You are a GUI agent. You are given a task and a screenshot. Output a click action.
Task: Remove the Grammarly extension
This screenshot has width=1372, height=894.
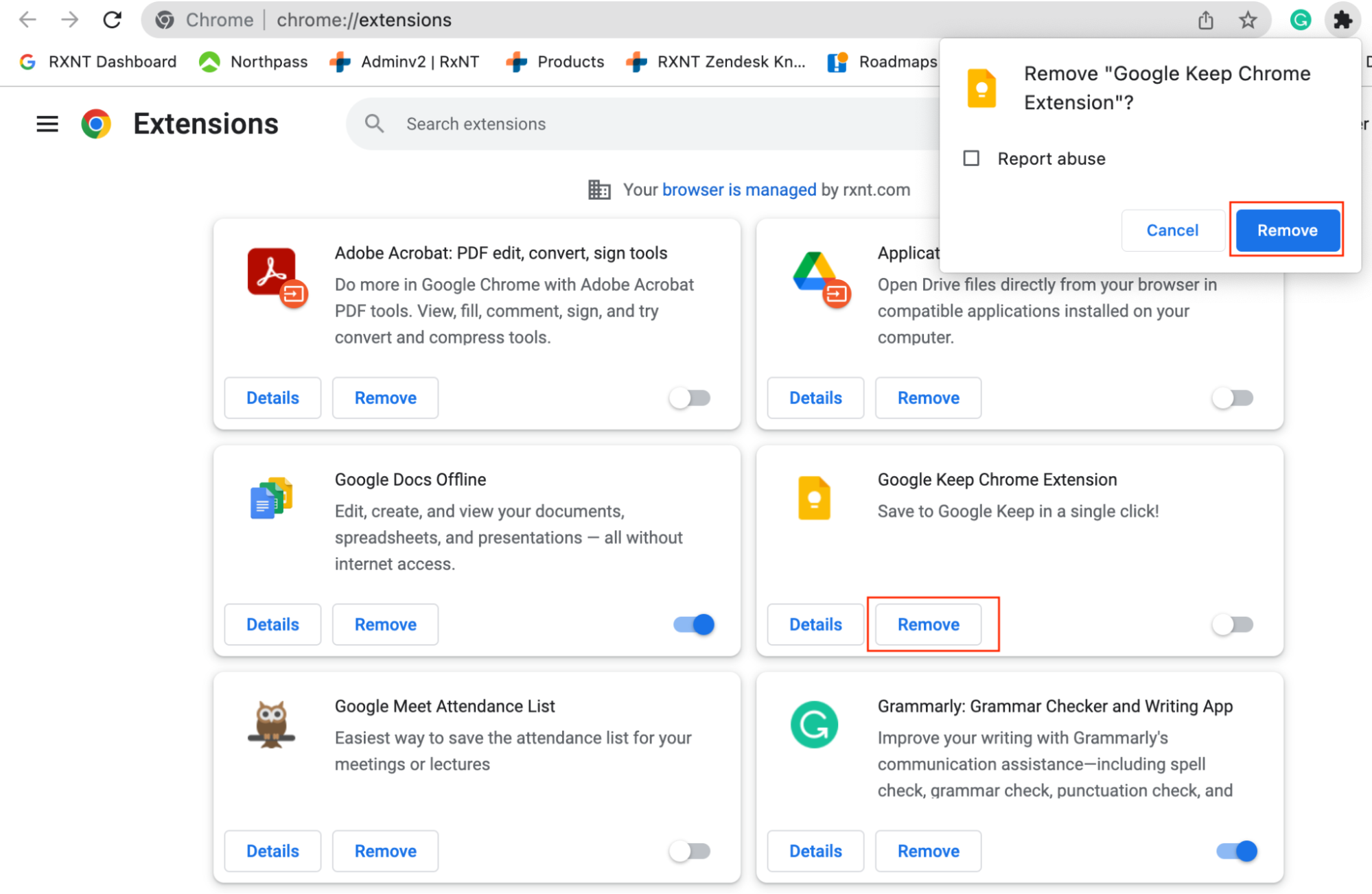tap(929, 851)
